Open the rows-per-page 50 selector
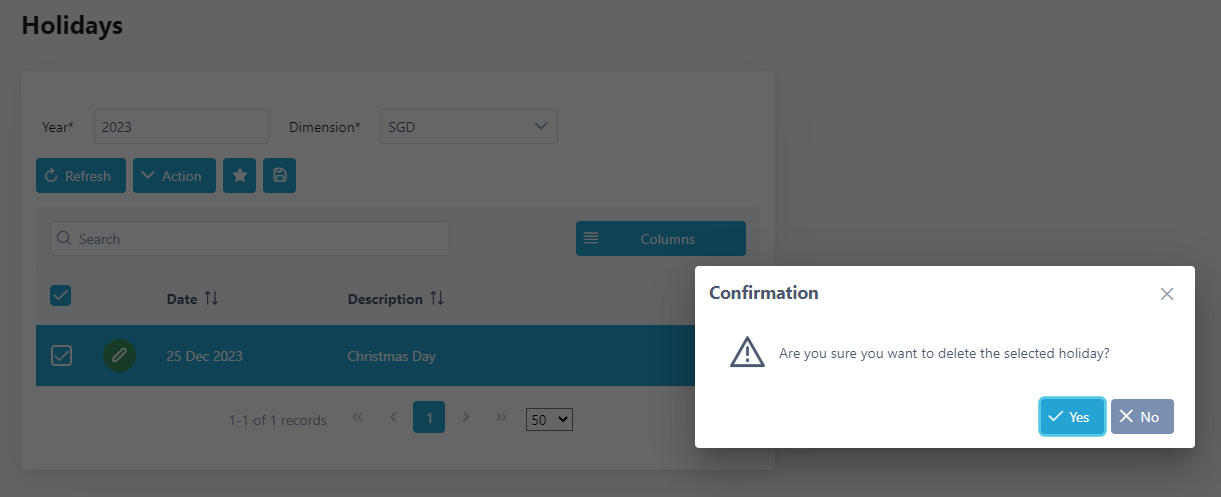1221x497 pixels. coord(549,420)
